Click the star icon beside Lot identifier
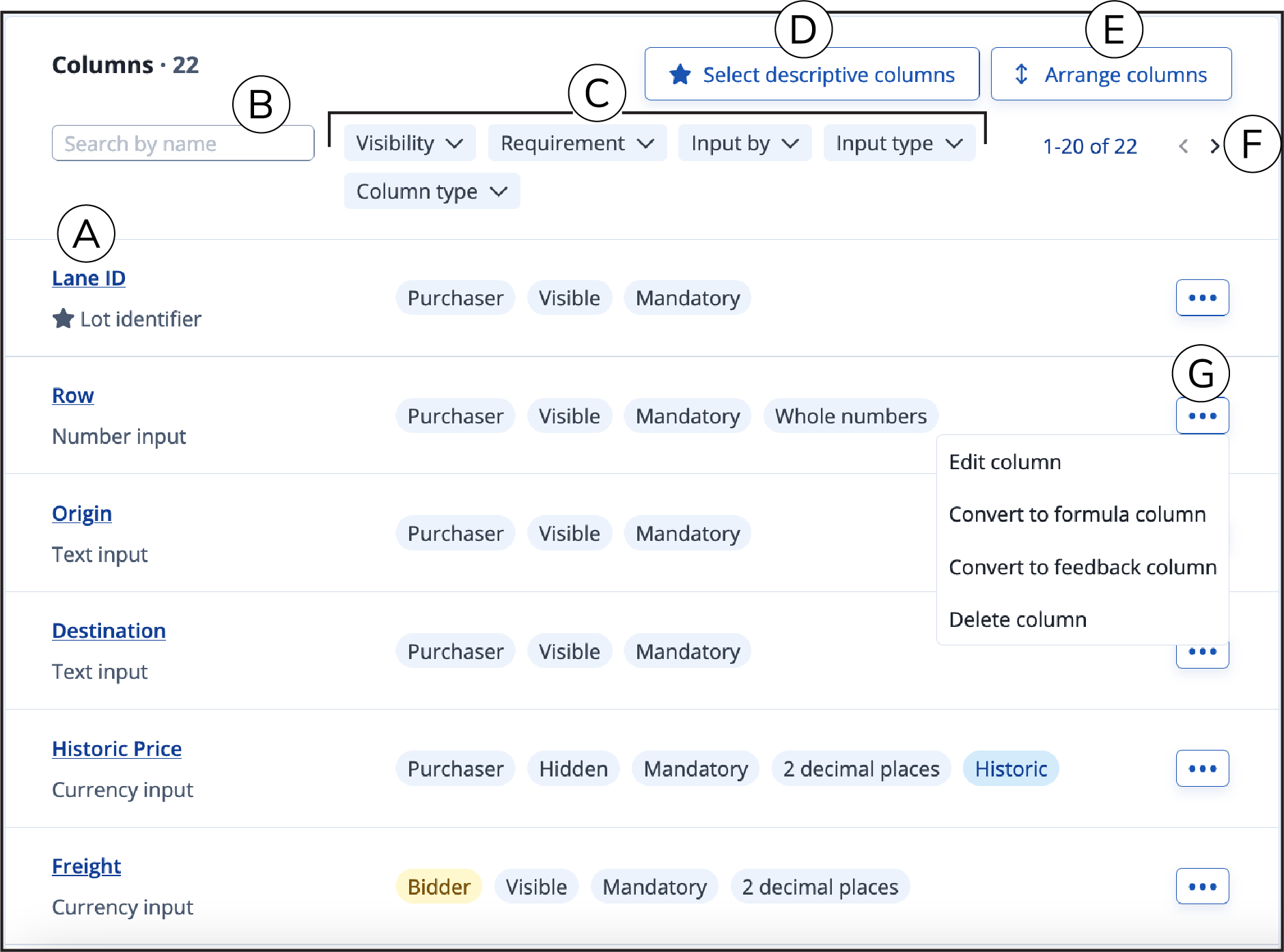 (x=64, y=318)
